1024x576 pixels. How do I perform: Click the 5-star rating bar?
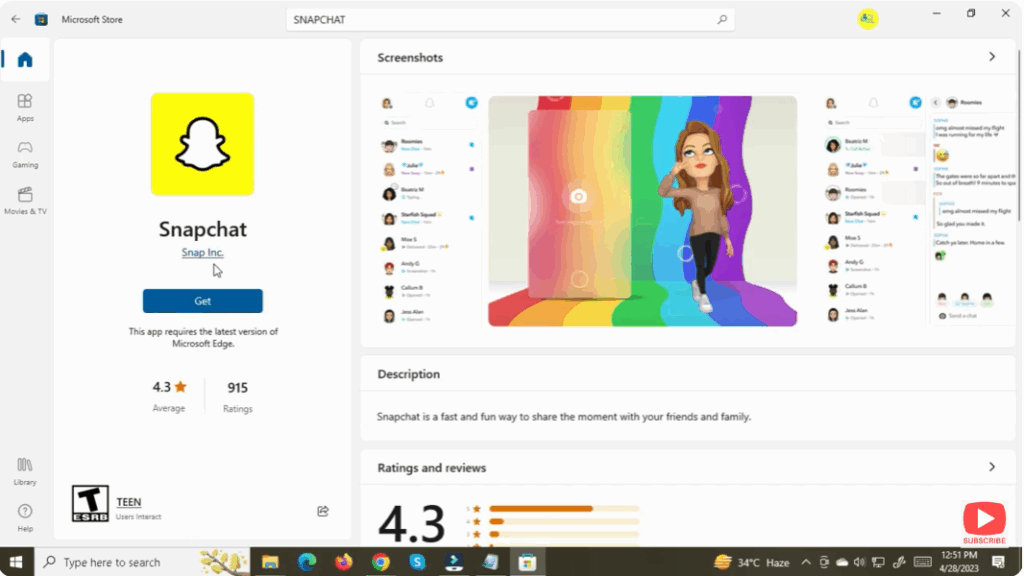coord(564,508)
